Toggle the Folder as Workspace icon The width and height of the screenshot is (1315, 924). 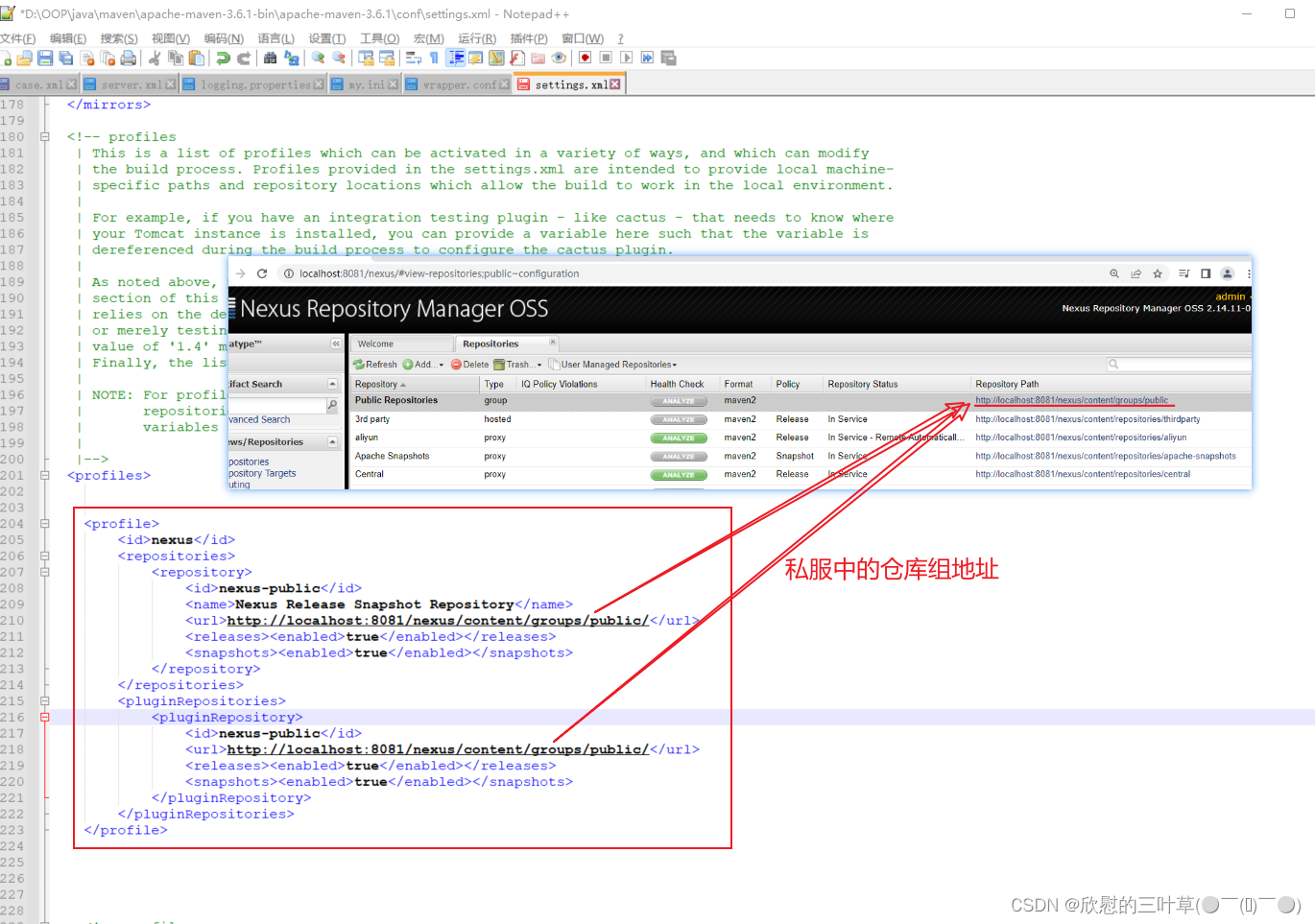tap(538, 58)
